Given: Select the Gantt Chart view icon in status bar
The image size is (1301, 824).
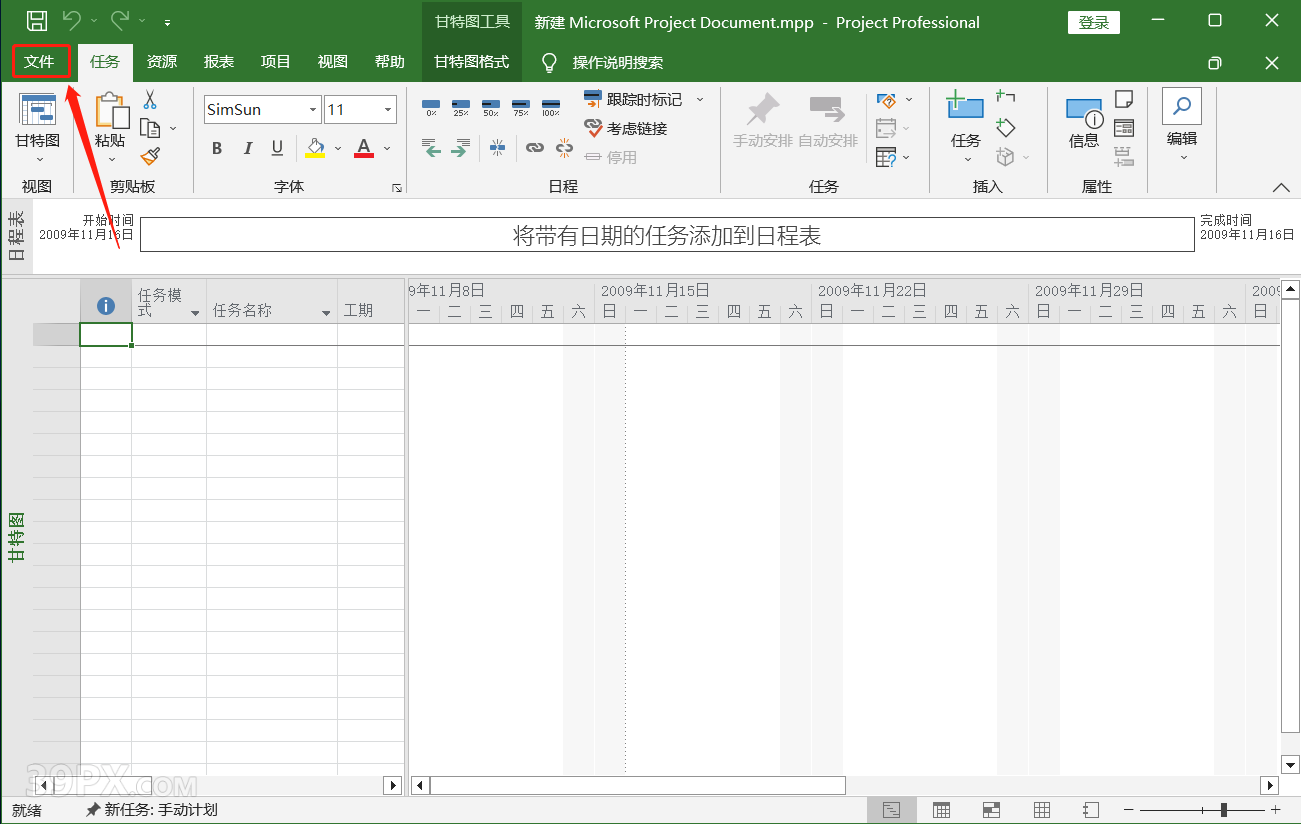Looking at the screenshot, I should click(x=892, y=810).
